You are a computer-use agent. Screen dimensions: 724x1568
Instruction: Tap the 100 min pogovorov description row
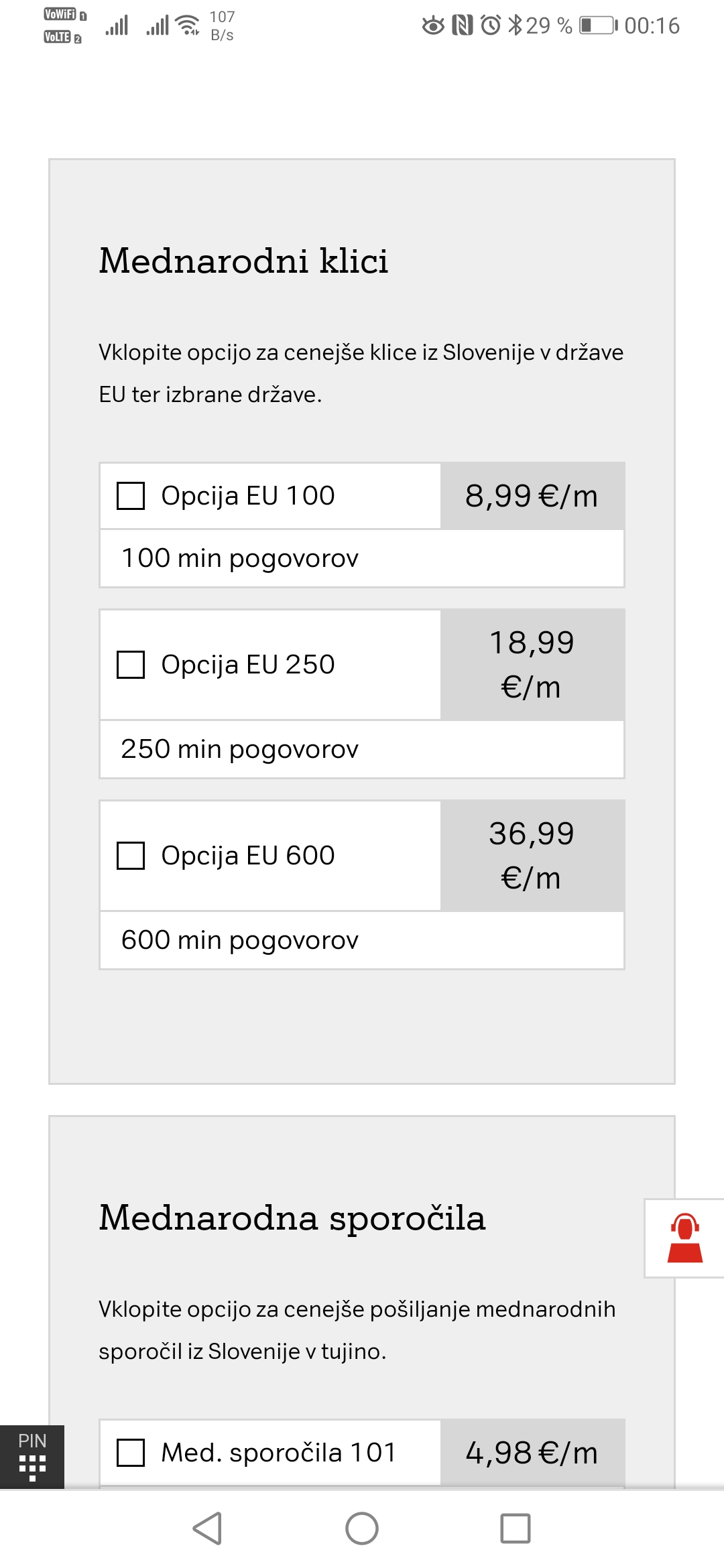point(362,558)
